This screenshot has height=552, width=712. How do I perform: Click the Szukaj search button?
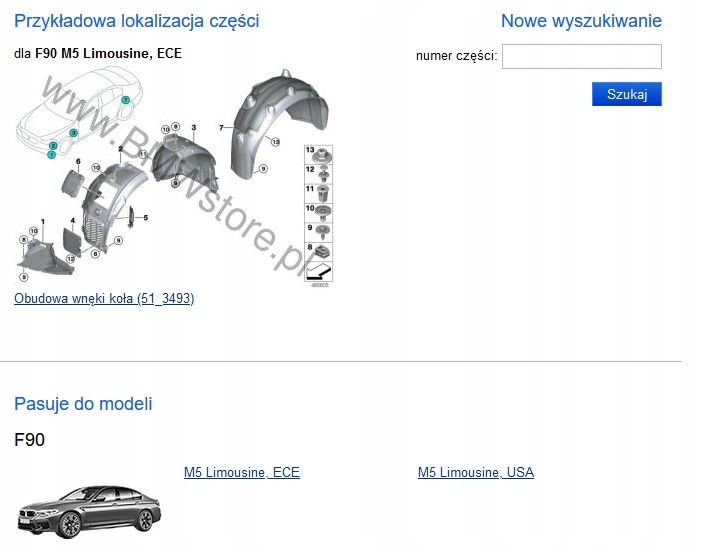click(x=627, y=94)
